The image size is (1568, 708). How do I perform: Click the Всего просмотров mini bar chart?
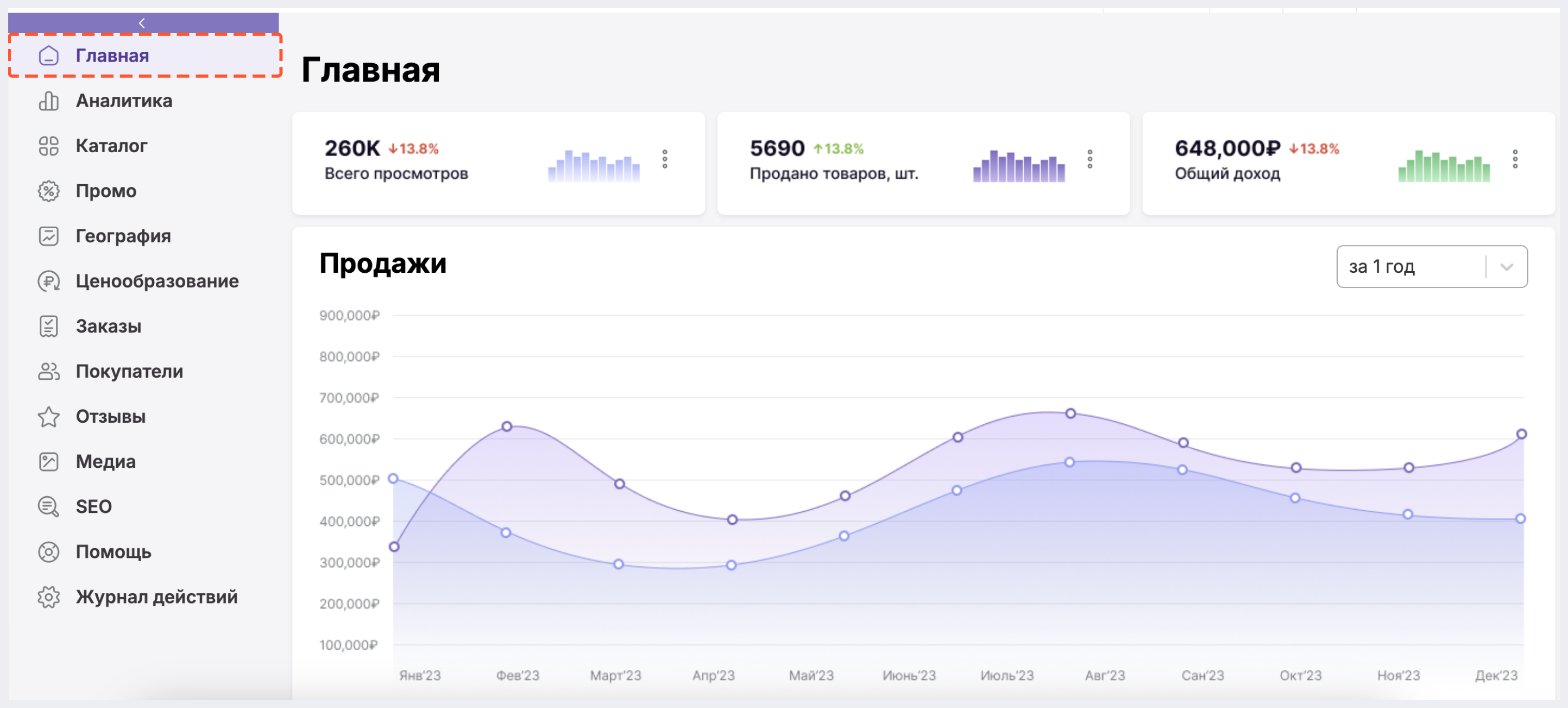[x=594, y=166]
